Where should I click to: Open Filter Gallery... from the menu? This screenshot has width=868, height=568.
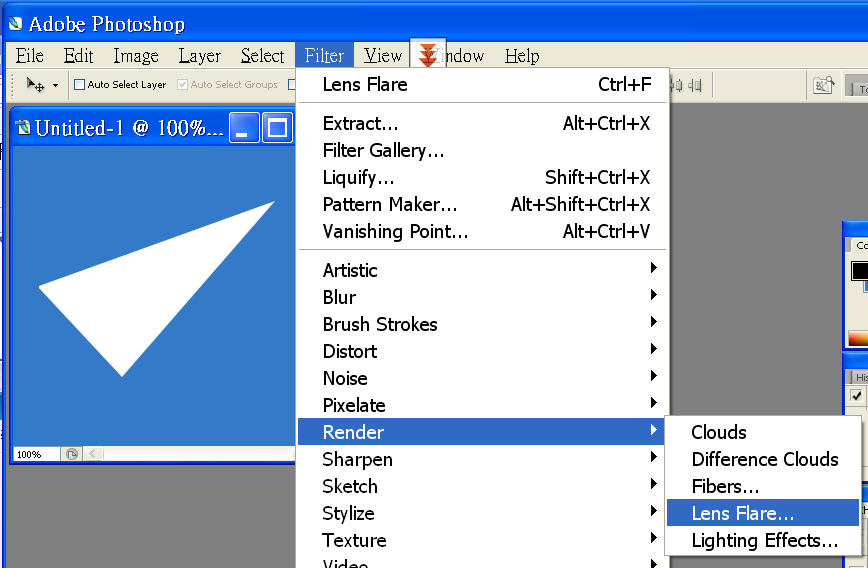482,150
